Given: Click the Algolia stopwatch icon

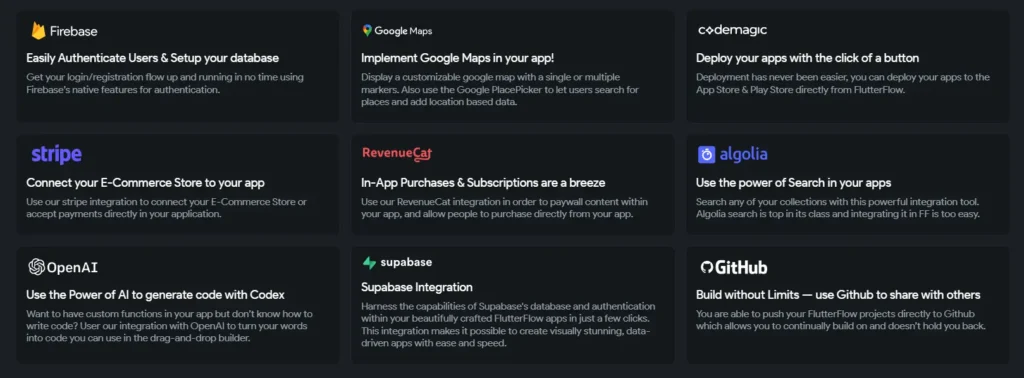Looking at the screenshot, I should pos(707,155).
